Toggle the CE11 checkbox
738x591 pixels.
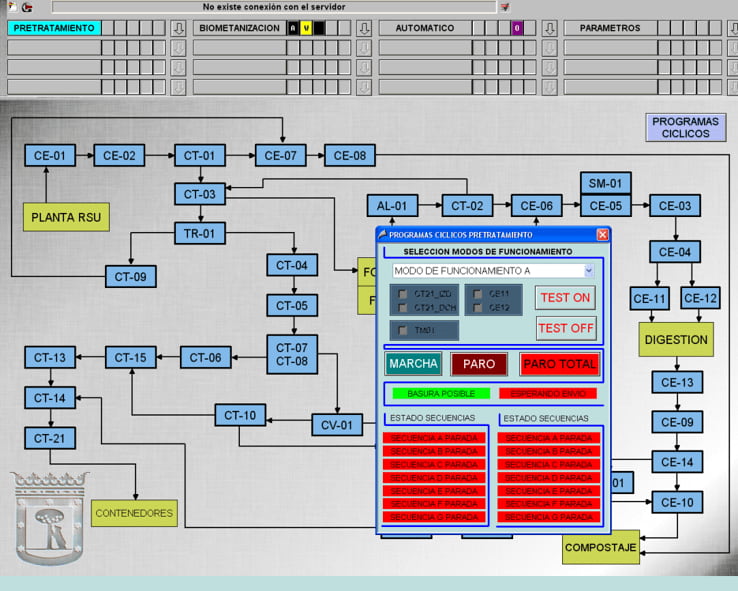(x=479, y=294)
